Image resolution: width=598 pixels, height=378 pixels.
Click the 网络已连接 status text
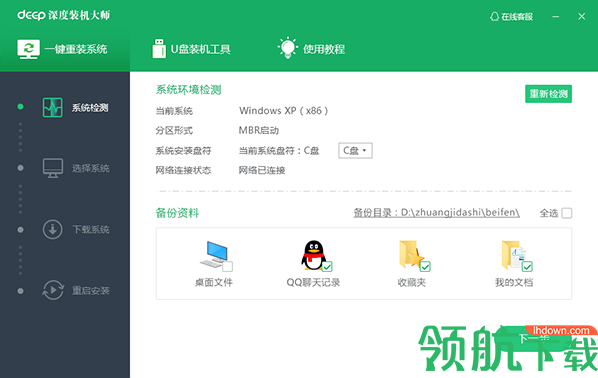262,170
